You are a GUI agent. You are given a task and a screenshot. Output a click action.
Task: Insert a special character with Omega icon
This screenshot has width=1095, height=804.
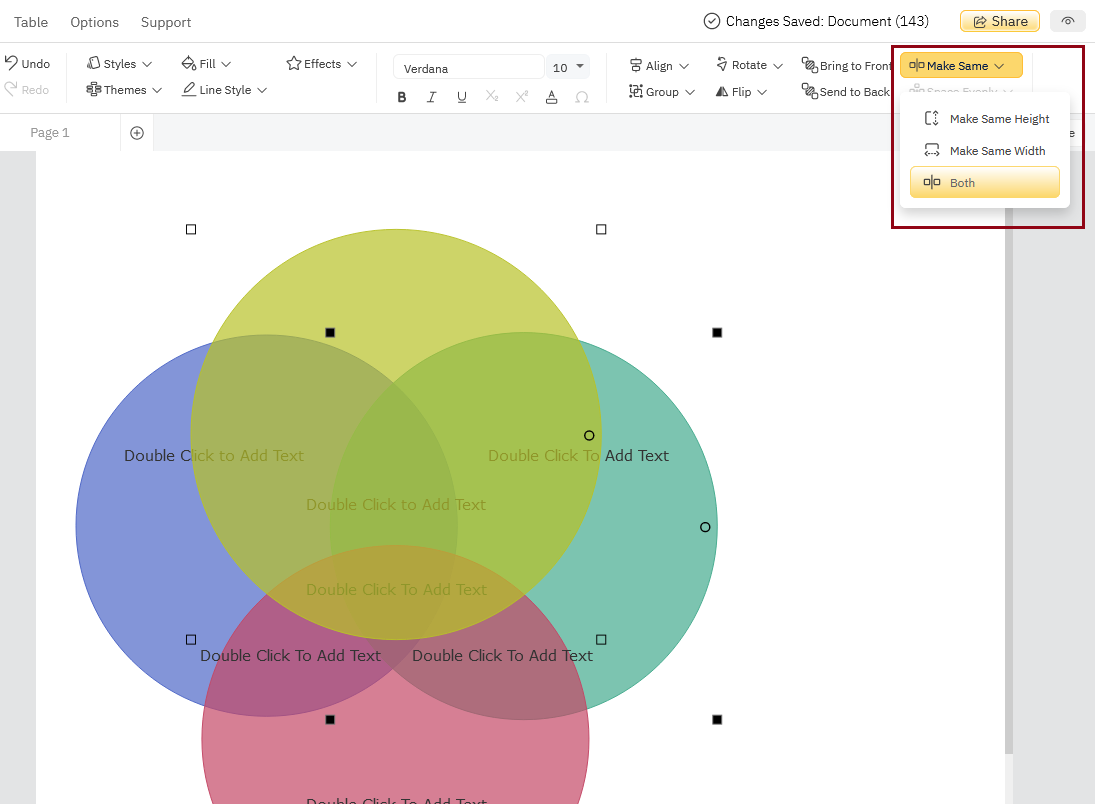pyautogui.click(x=581, y=97)
